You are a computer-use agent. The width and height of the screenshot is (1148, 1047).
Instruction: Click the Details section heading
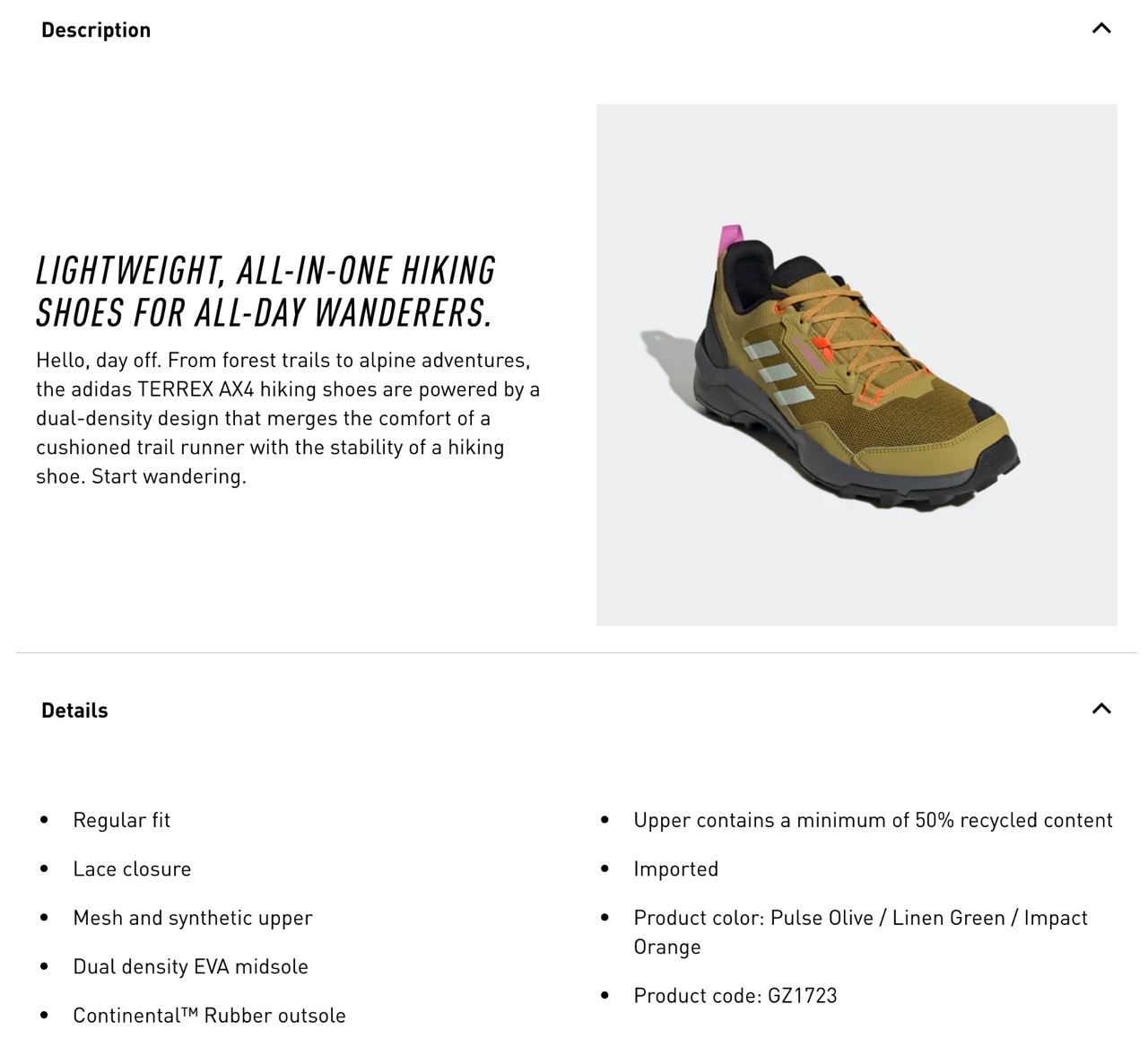pos(74,710)
